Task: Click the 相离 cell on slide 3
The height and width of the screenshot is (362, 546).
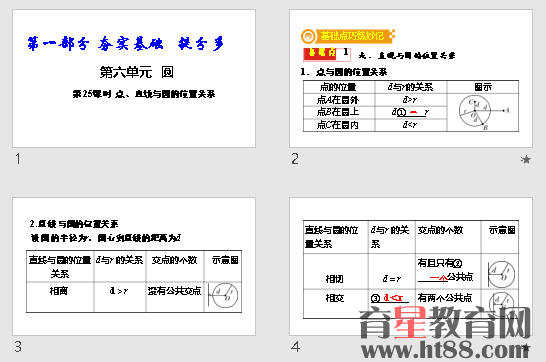Action: [60, 297]
